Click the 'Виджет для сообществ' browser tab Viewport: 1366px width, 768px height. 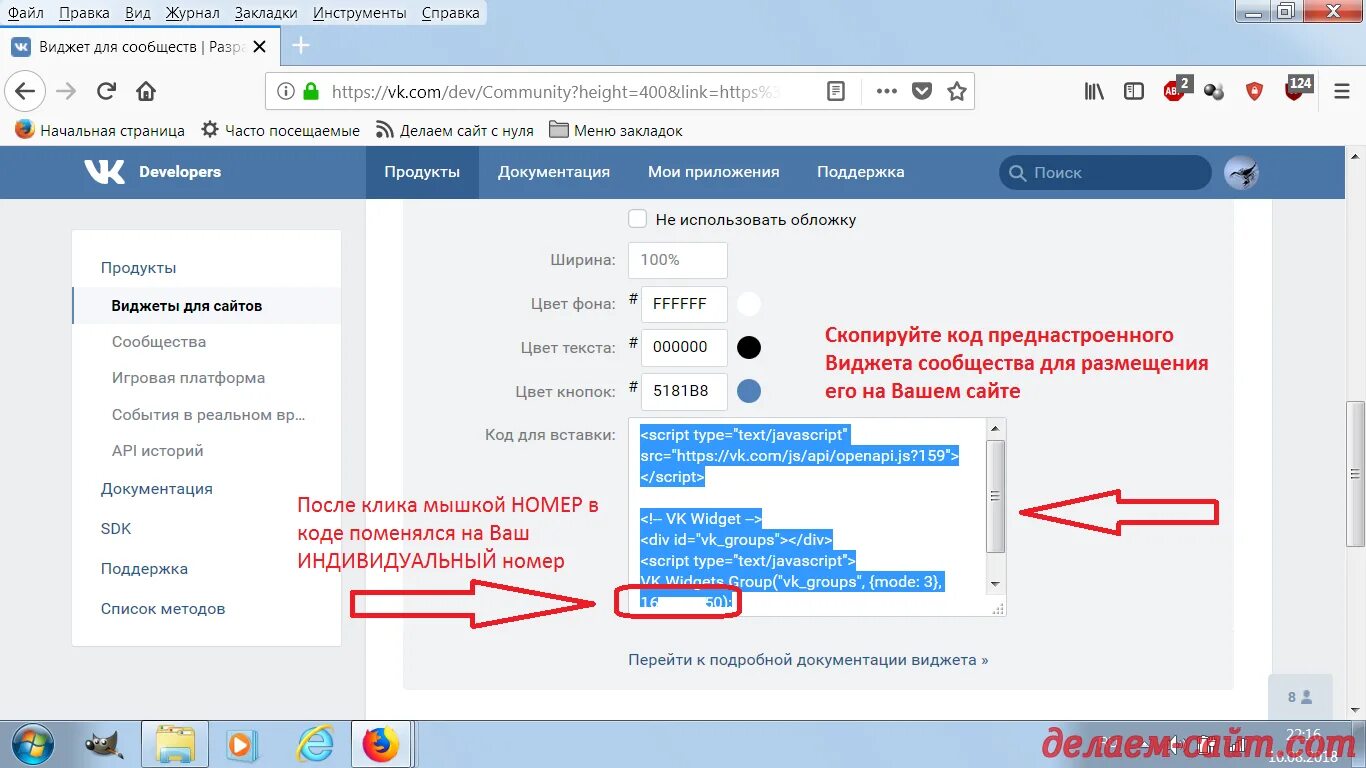139,46
